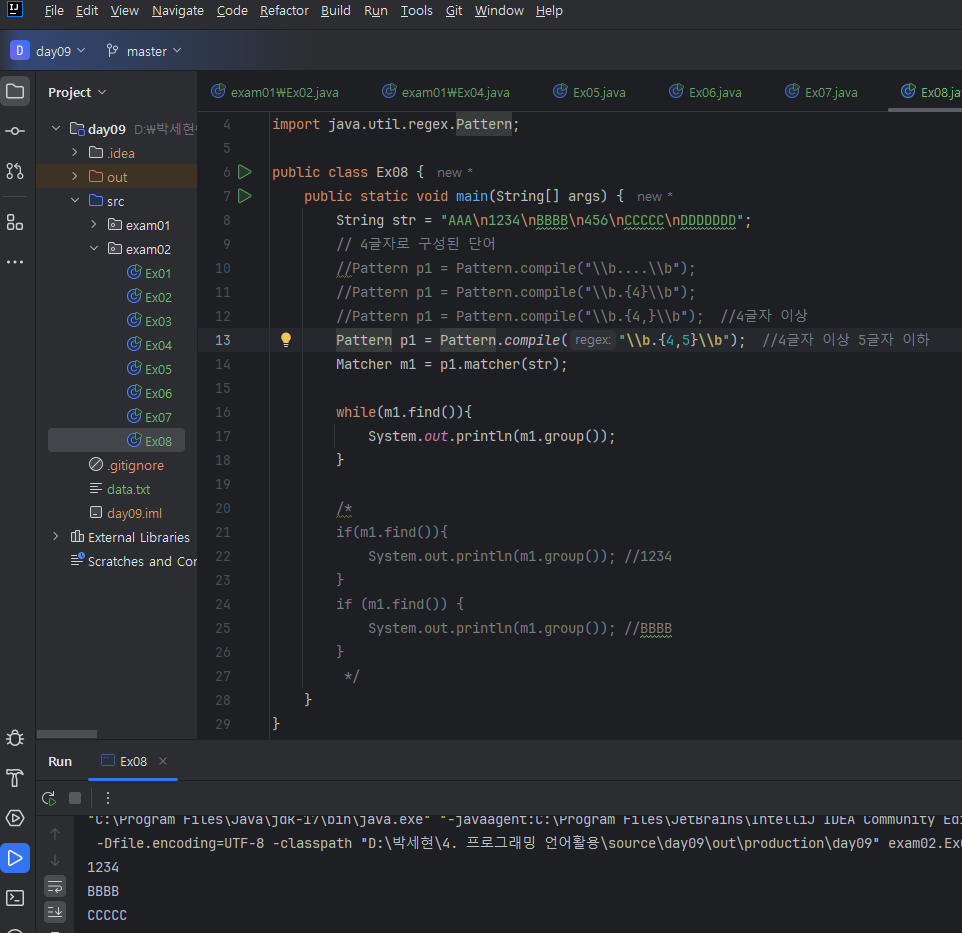
Task: Expand the out folder in project tree
Action: [75, 177]
